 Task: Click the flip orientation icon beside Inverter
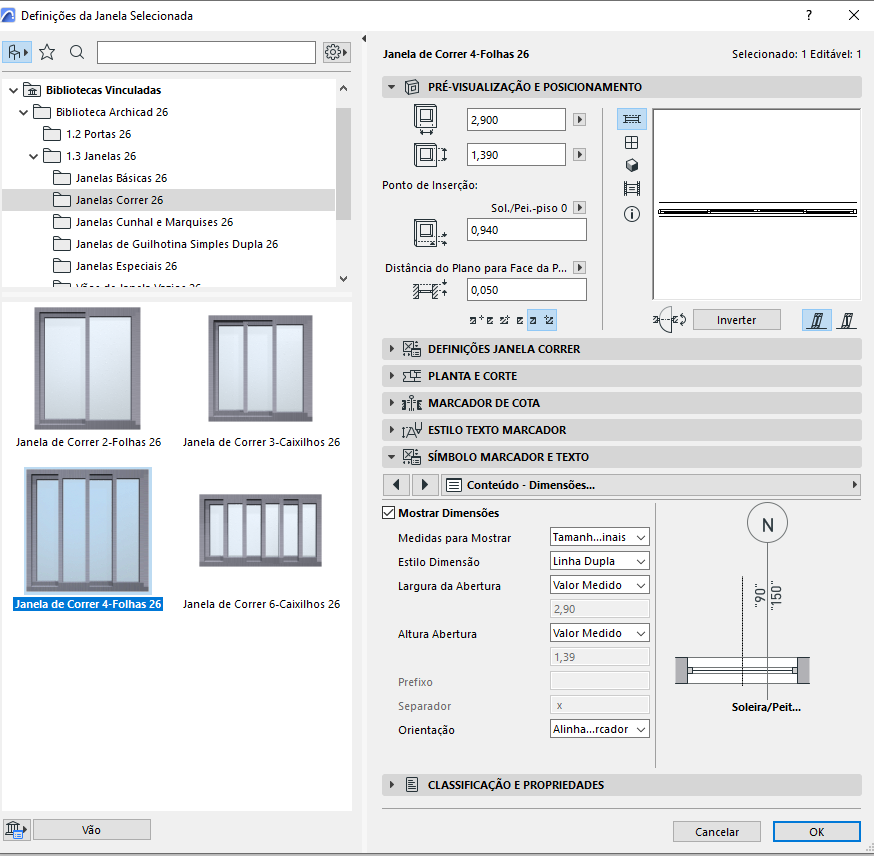pos(669,320)
